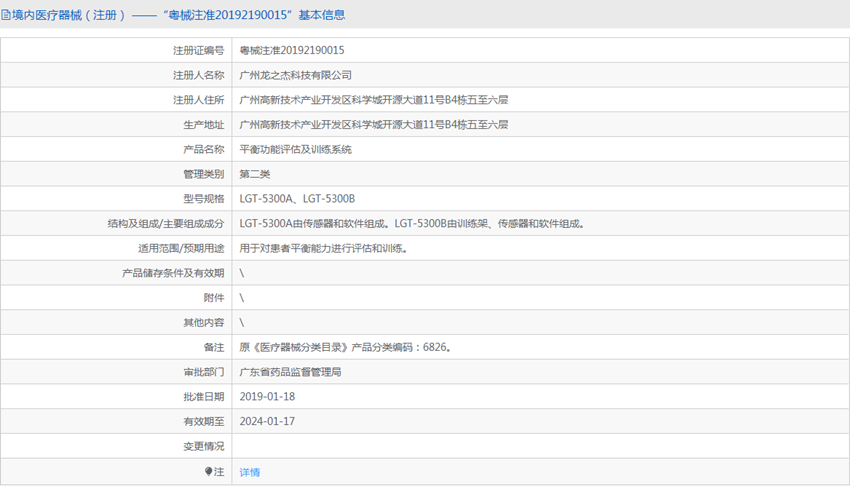This screenshot has width=850, height=486.
Task: Select registration number 粤械注准20192190015 in table
Action: point(292,50)
